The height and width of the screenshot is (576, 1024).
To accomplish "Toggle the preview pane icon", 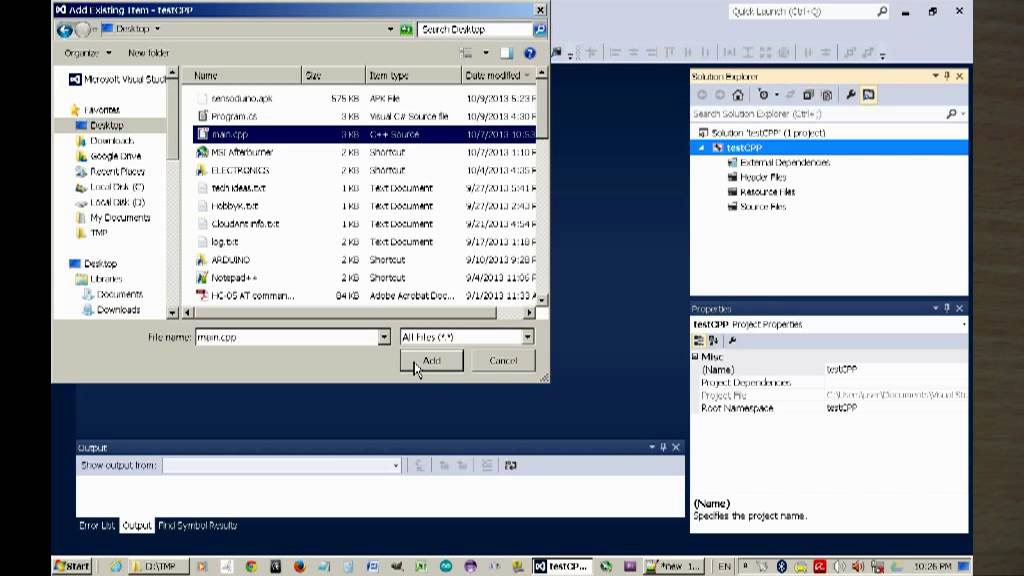I will [506, 53].
